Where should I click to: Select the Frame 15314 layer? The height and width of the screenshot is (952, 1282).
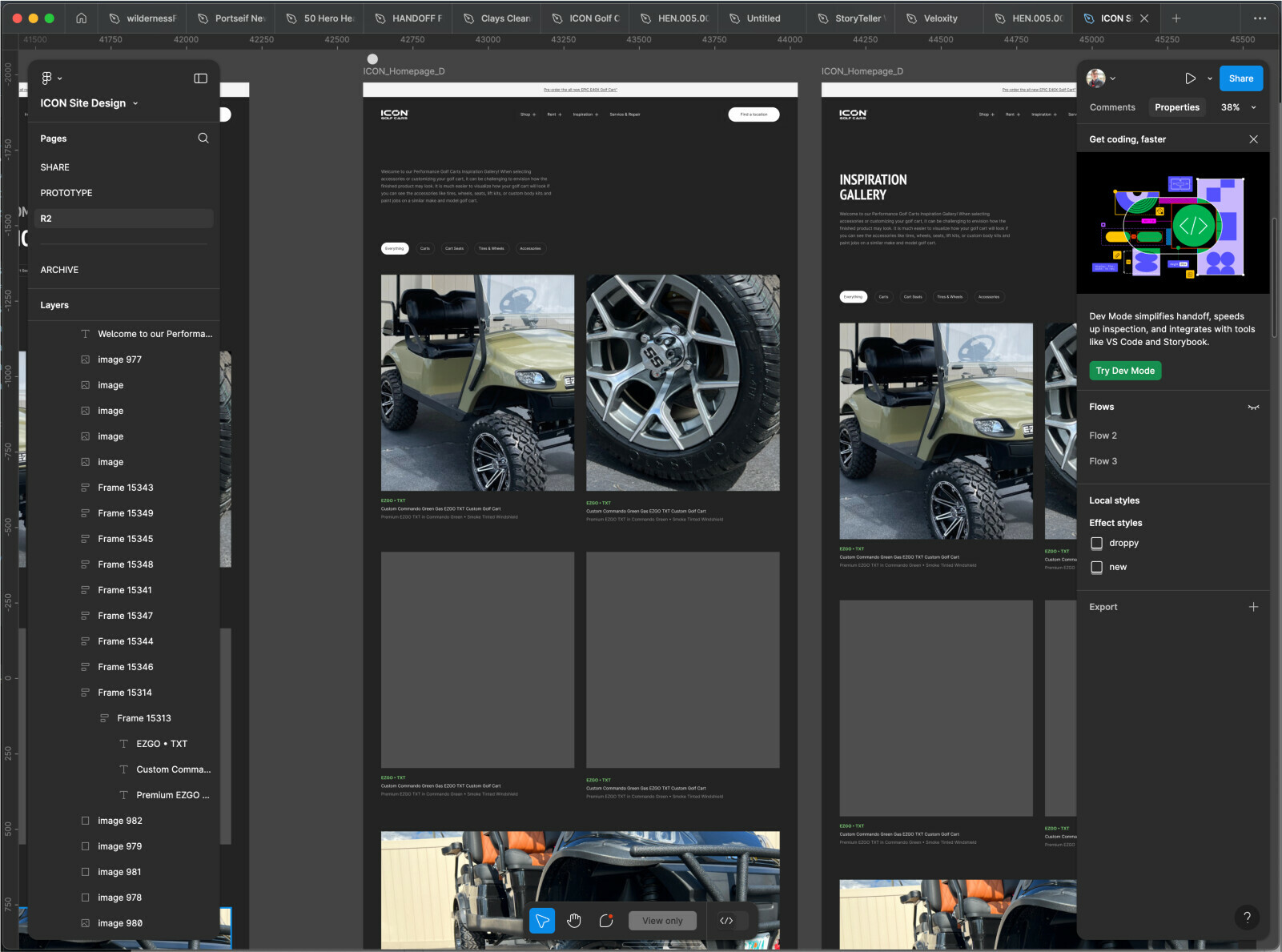[x=125, y=693]
